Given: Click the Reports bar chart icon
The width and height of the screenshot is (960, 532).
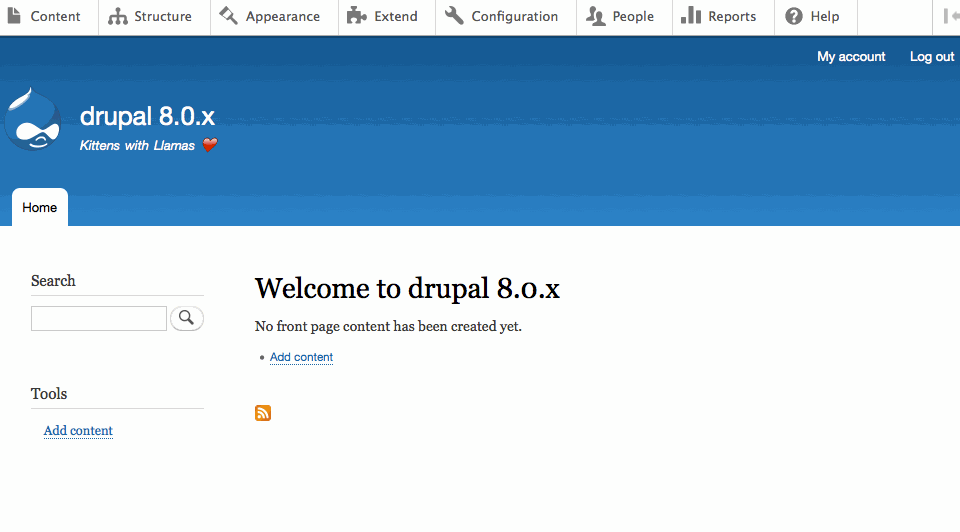Looking at the screenshot, I should pyautogui.click(x=691, y=15).
